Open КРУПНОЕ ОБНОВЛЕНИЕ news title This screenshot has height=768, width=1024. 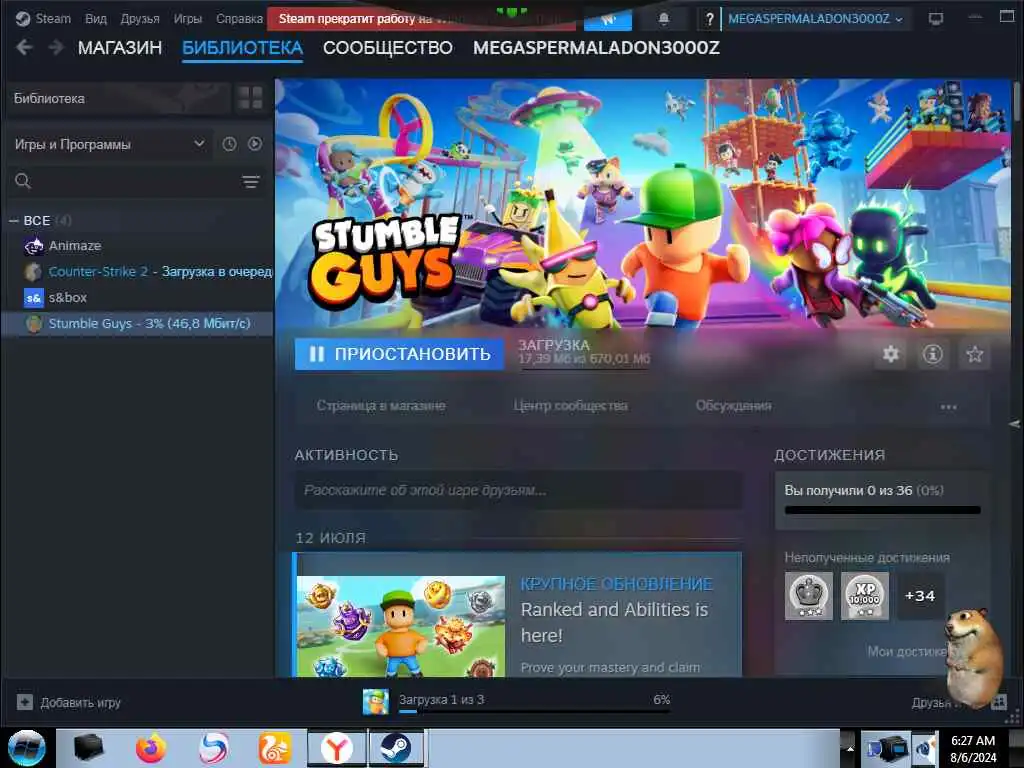(616, 584)
